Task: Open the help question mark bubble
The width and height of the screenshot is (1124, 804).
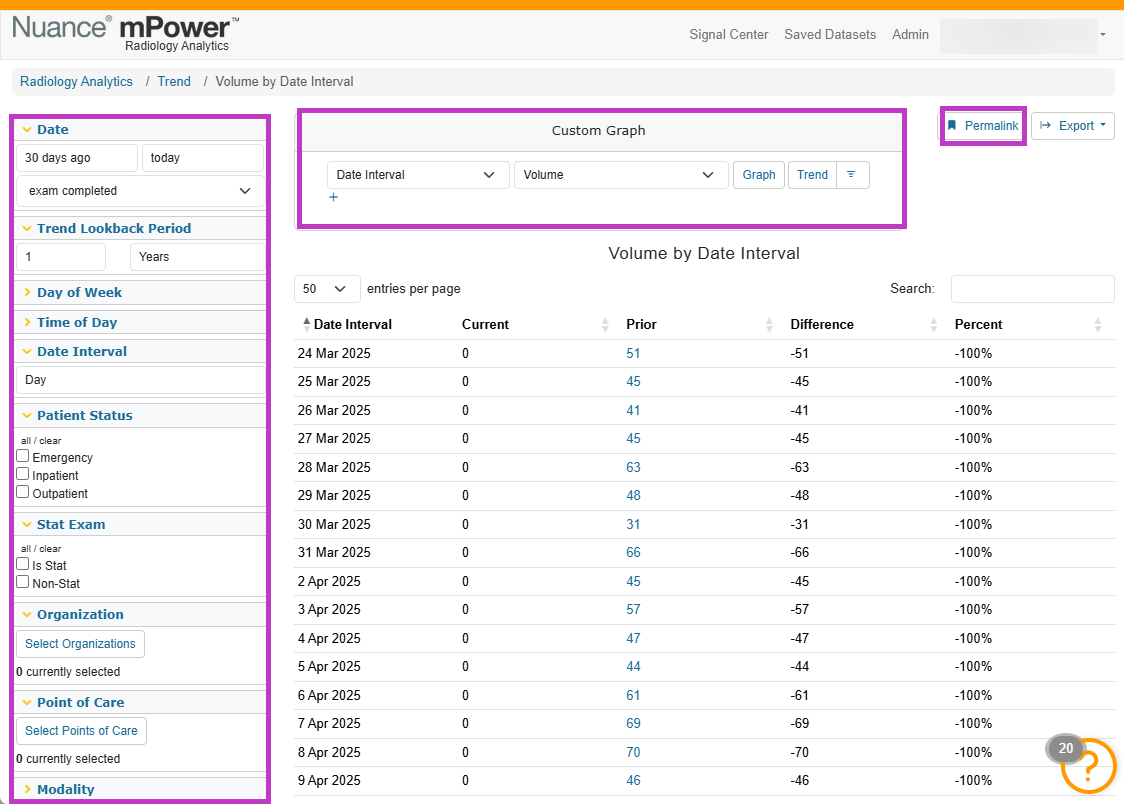Action: pyautogui.click(x=1088, y=766)
